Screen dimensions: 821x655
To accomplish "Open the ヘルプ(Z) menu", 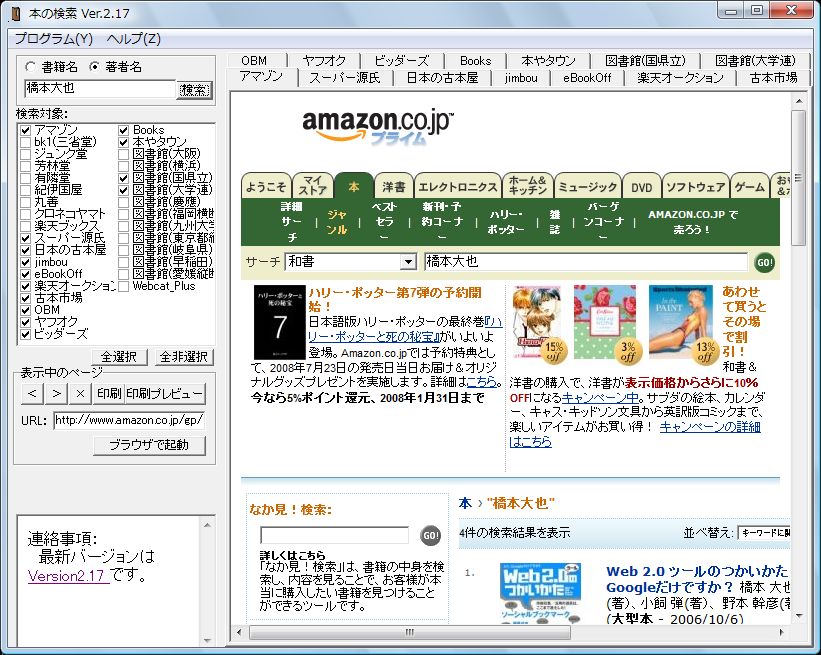I will [x=134, y=39].
